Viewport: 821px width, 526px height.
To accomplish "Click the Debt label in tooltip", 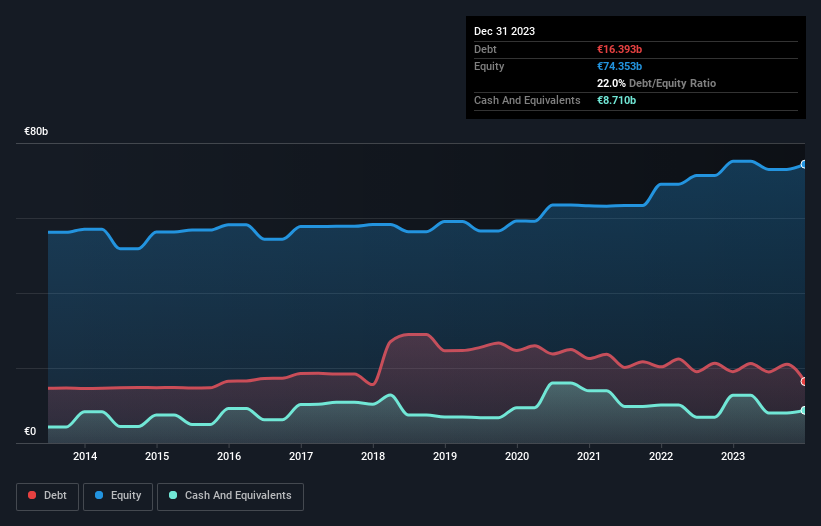I will (485, 49).
